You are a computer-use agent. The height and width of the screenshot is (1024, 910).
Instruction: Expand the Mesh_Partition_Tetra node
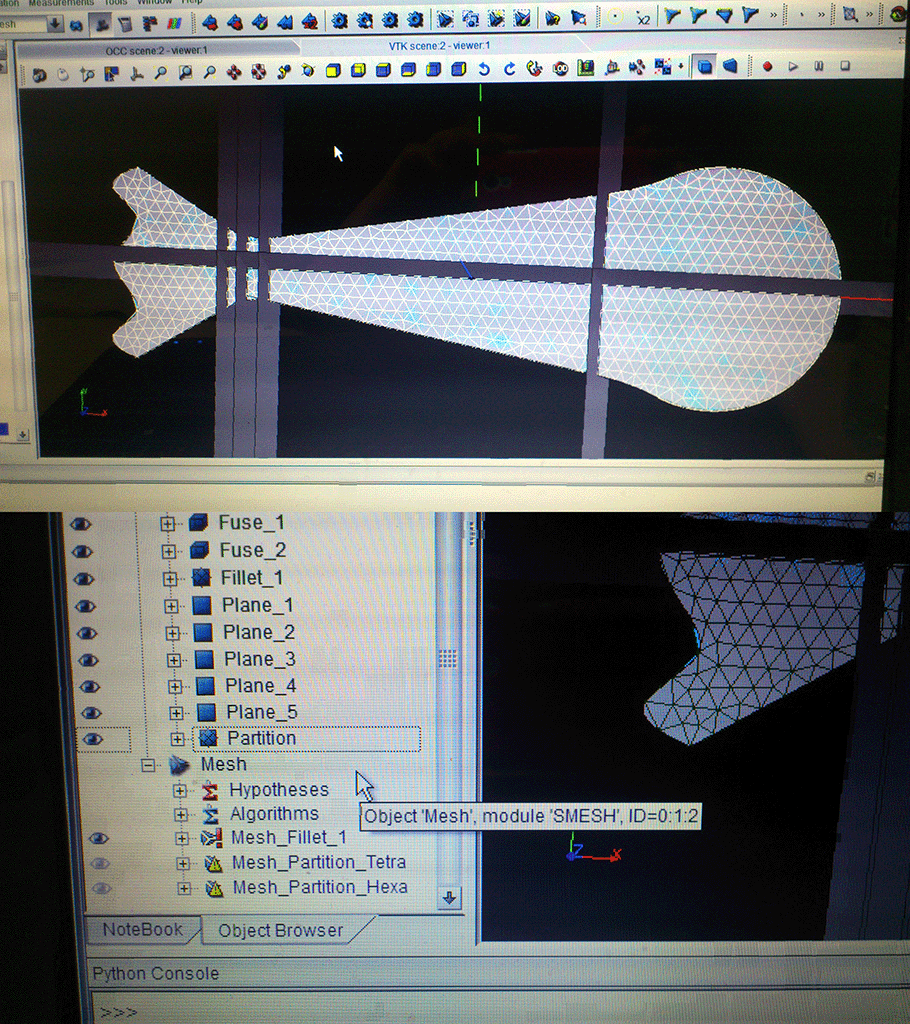coord(183,864)
